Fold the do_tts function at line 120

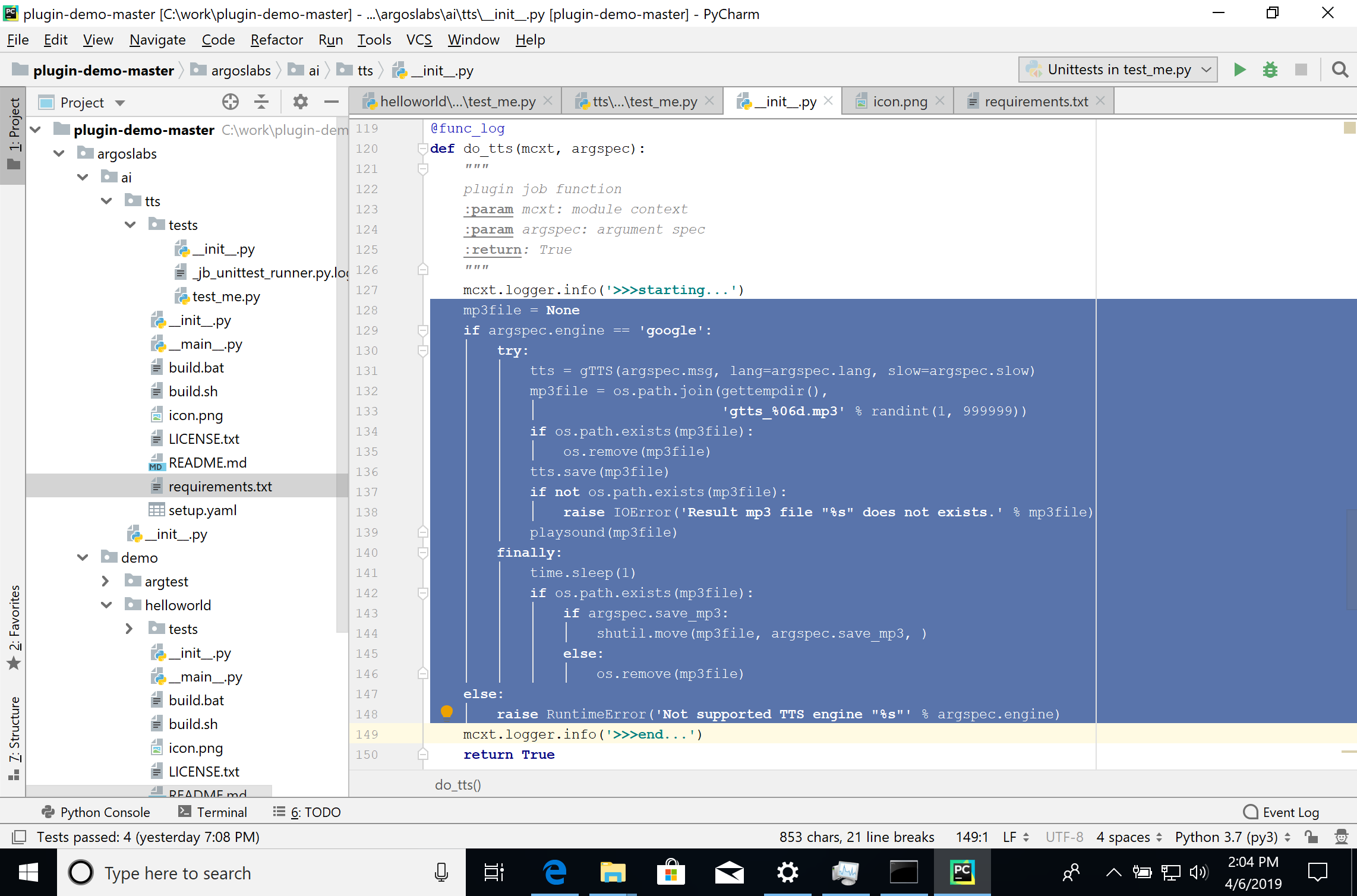[422, 149]
